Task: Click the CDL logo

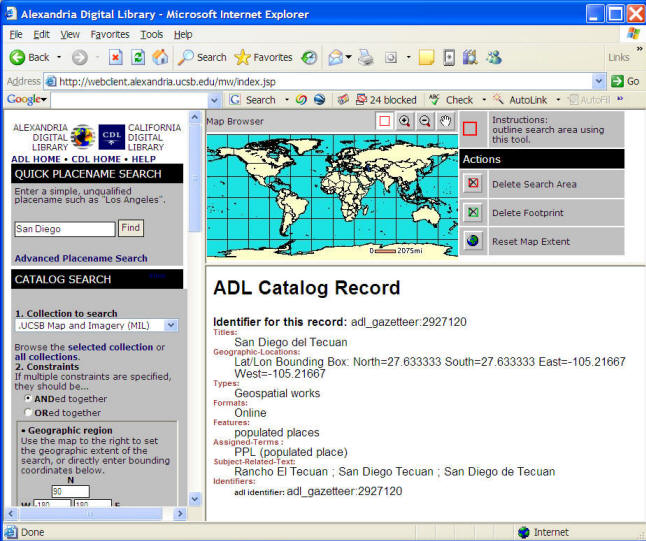Action: [112, 137]
